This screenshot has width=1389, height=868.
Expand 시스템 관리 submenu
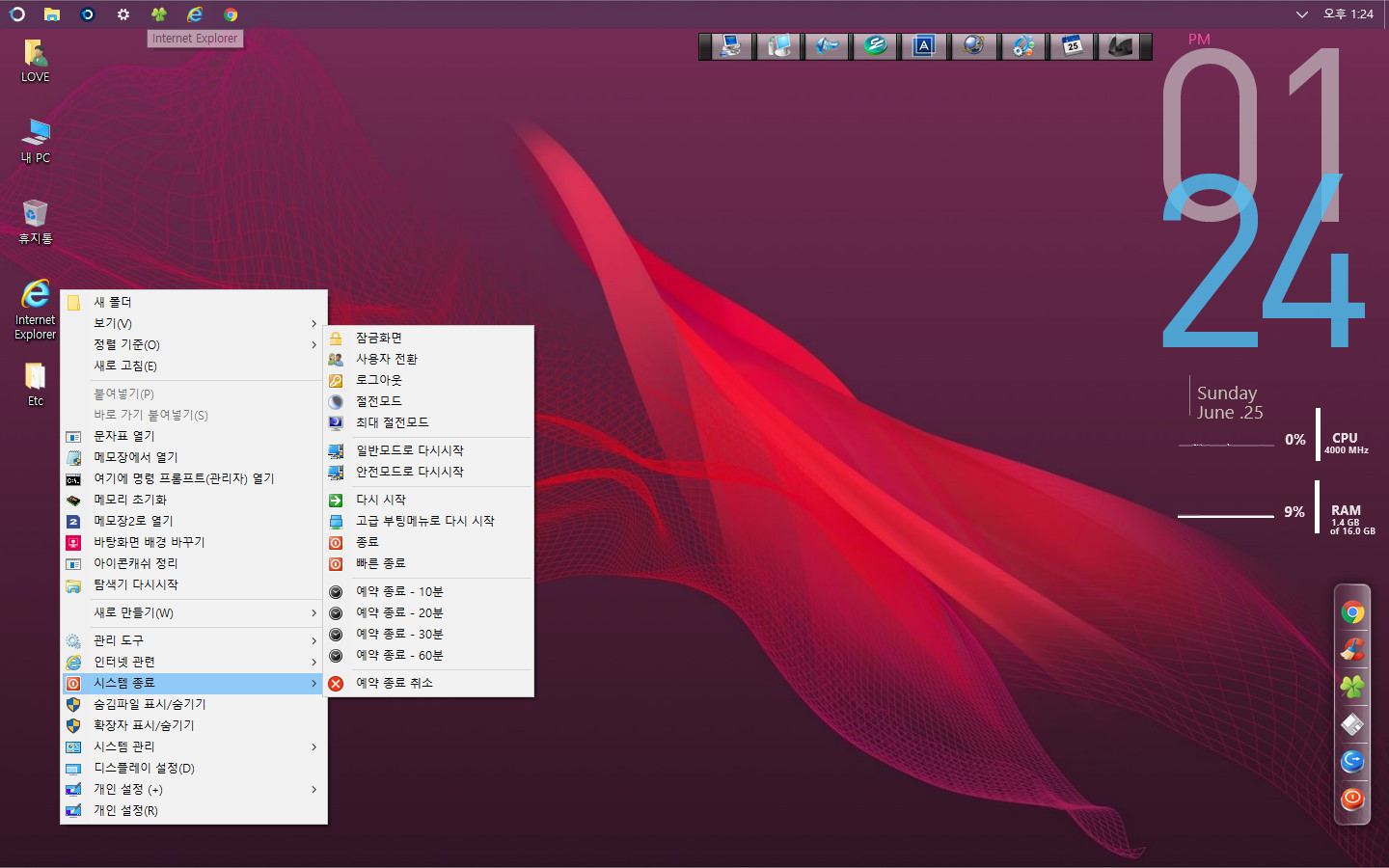pos(193,746)
